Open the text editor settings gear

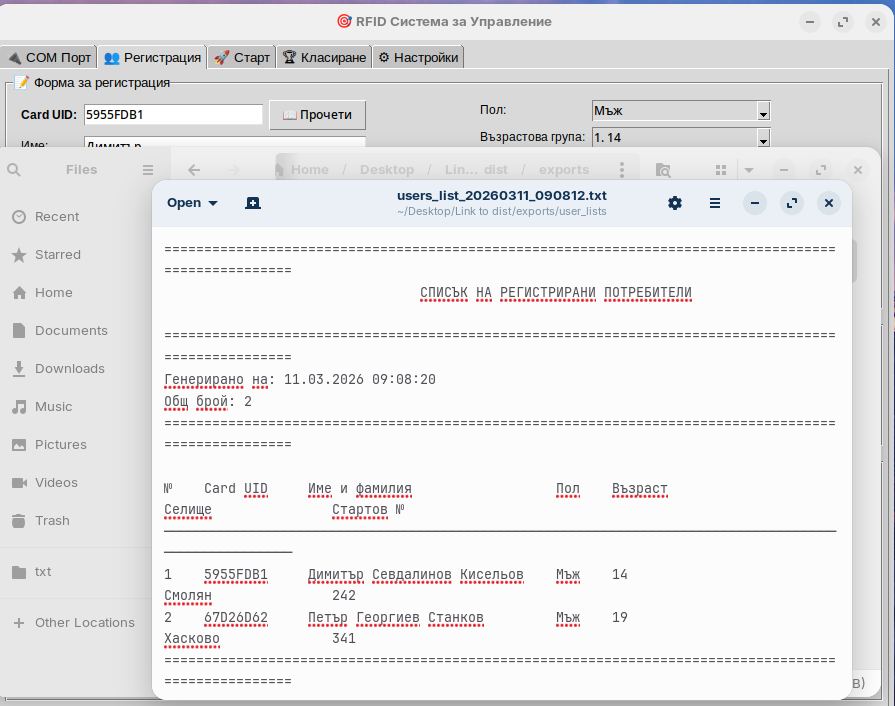(675, 203)
